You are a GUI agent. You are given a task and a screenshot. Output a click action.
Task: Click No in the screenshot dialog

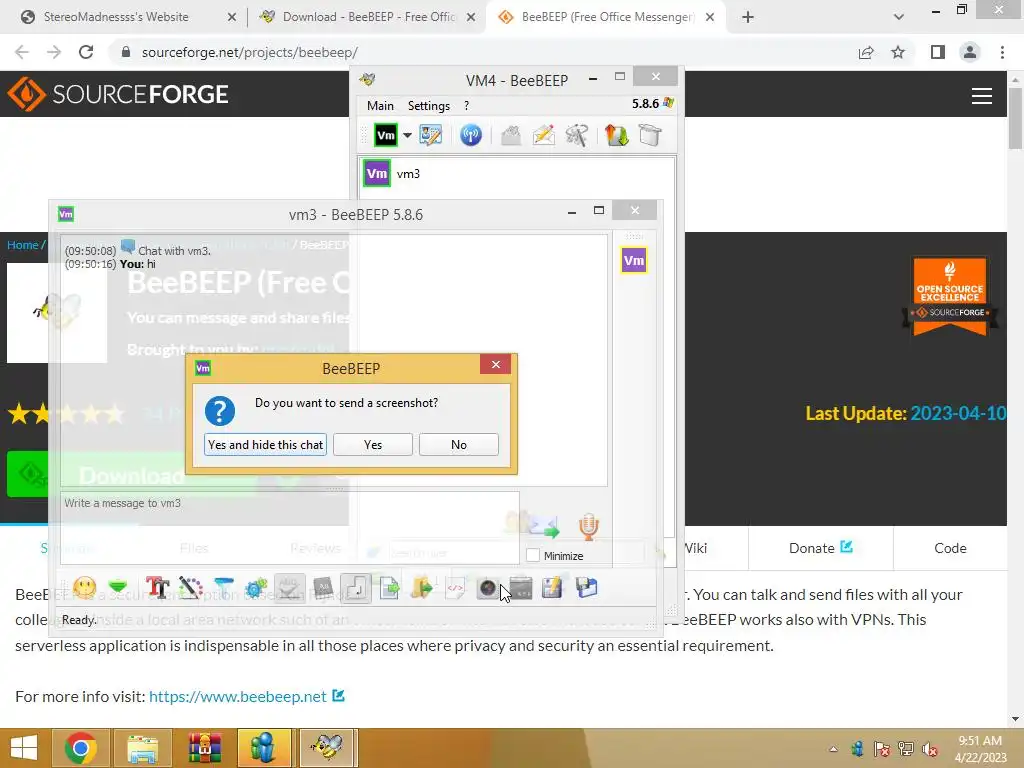[x=458, y=445]
